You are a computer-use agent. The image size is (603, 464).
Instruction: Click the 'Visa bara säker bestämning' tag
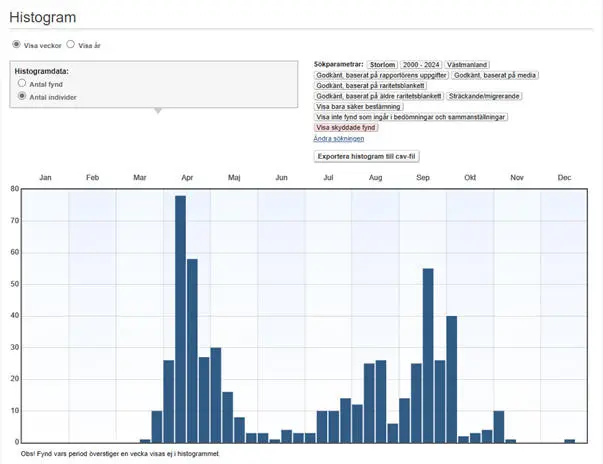pyautogui.click(x=359, y=106)
